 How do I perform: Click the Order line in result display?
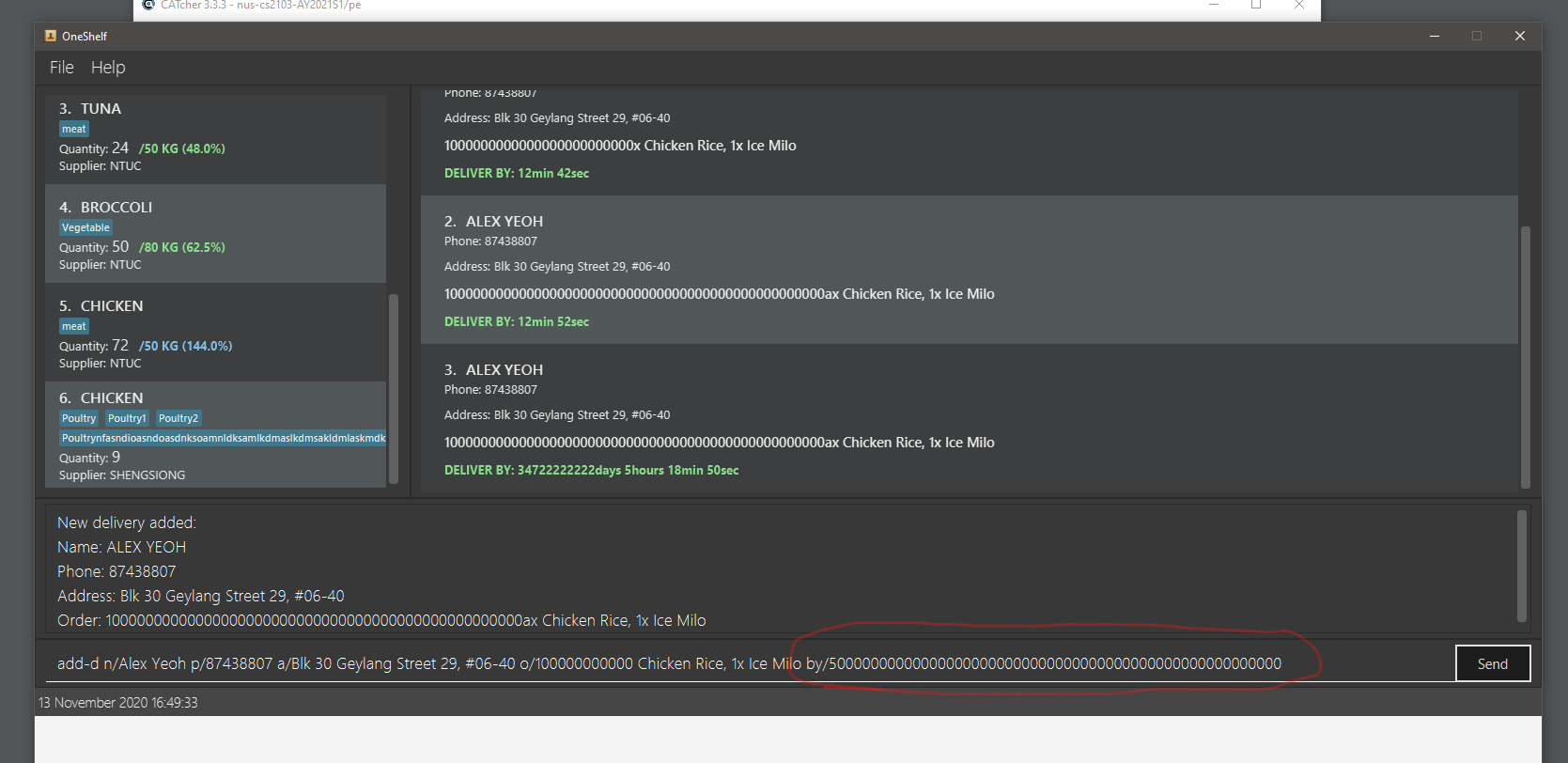[381, 620]
